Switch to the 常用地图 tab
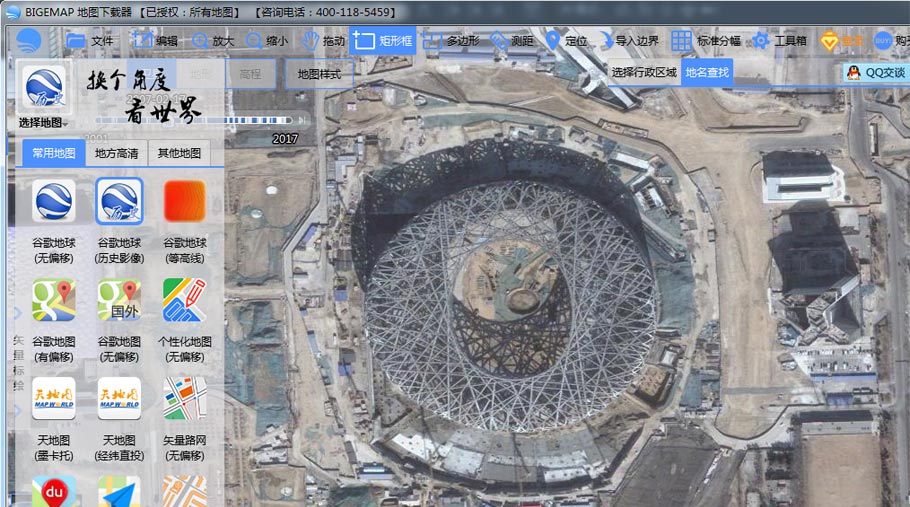 coord(53,153)
